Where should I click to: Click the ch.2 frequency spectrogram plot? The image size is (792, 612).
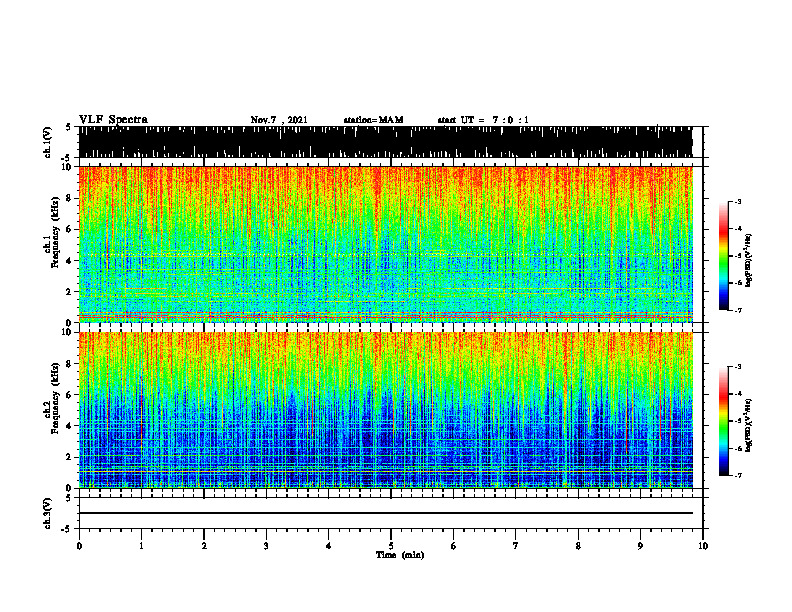[x=386, y=410]
